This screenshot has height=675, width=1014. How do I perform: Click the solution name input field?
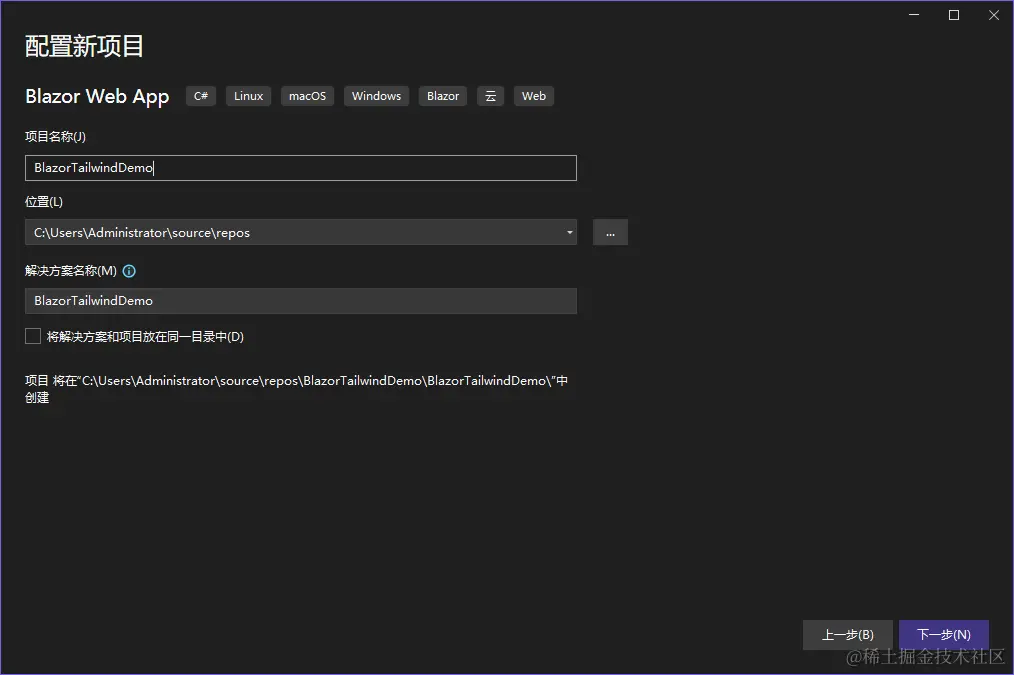(x=301, y=301)
